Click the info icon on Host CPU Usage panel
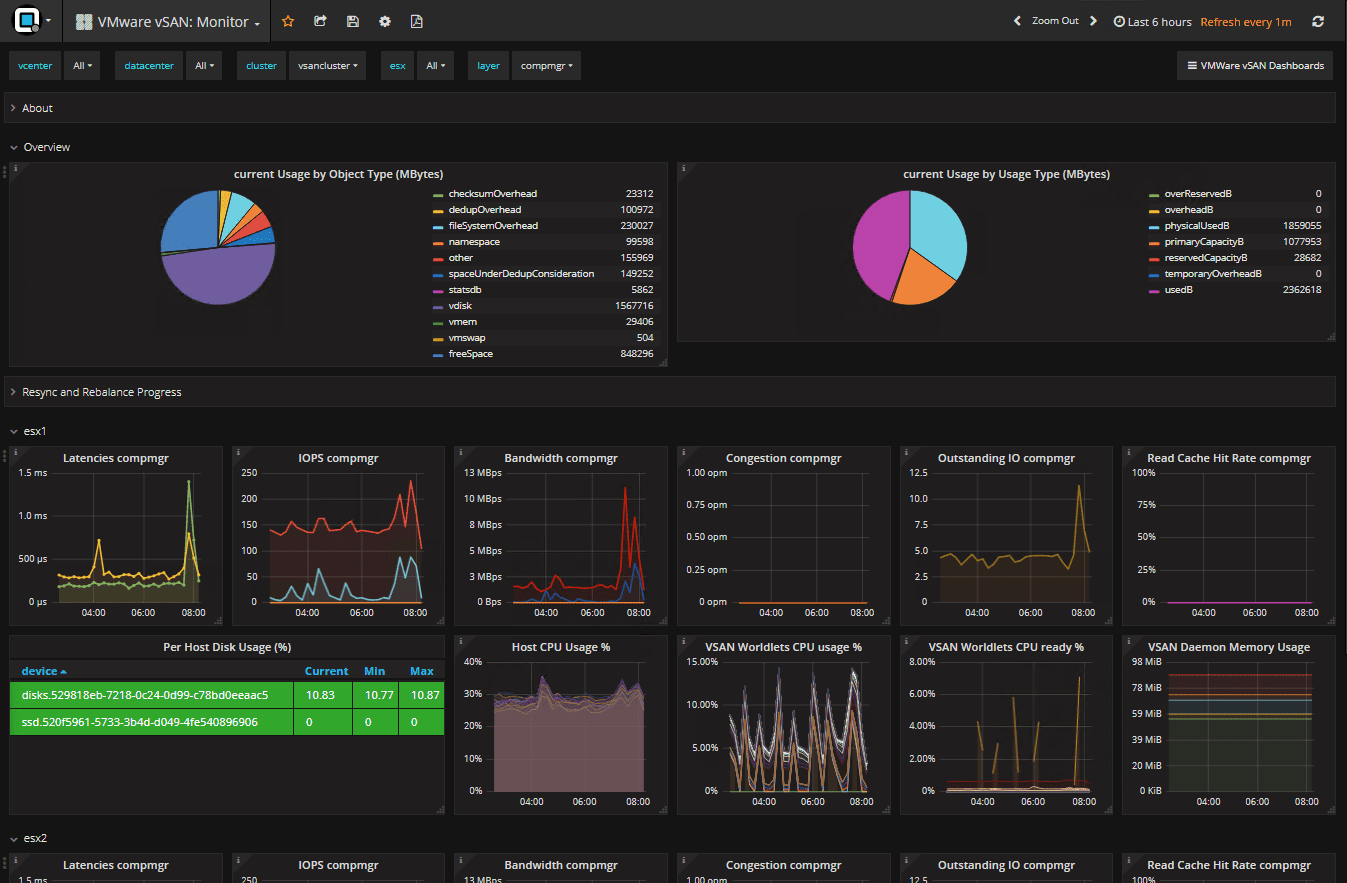This screenshot has height=883, width=1347. [x=458, y=640]
